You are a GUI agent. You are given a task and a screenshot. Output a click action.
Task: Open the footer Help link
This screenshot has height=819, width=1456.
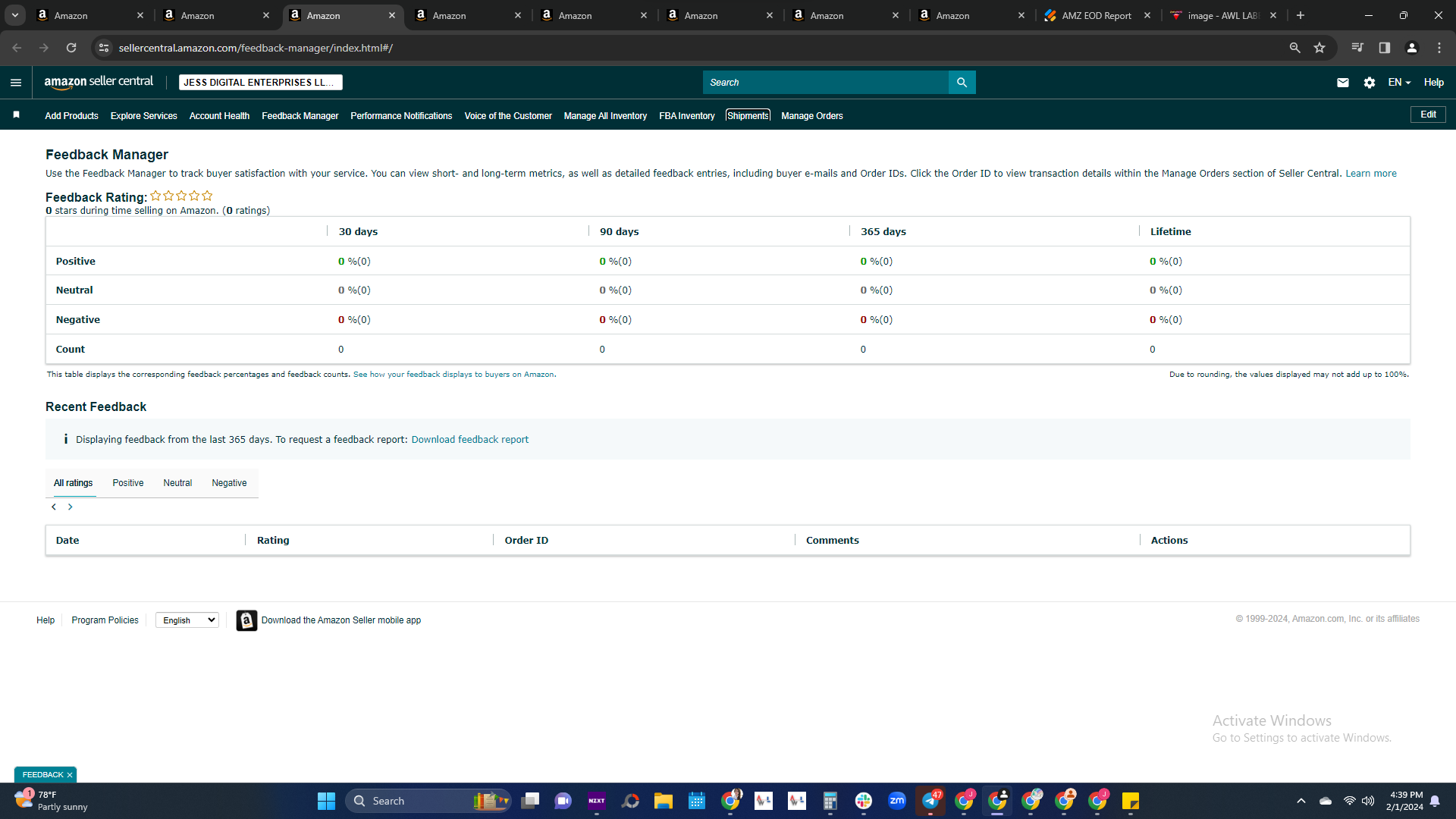[x=45, y=620]
